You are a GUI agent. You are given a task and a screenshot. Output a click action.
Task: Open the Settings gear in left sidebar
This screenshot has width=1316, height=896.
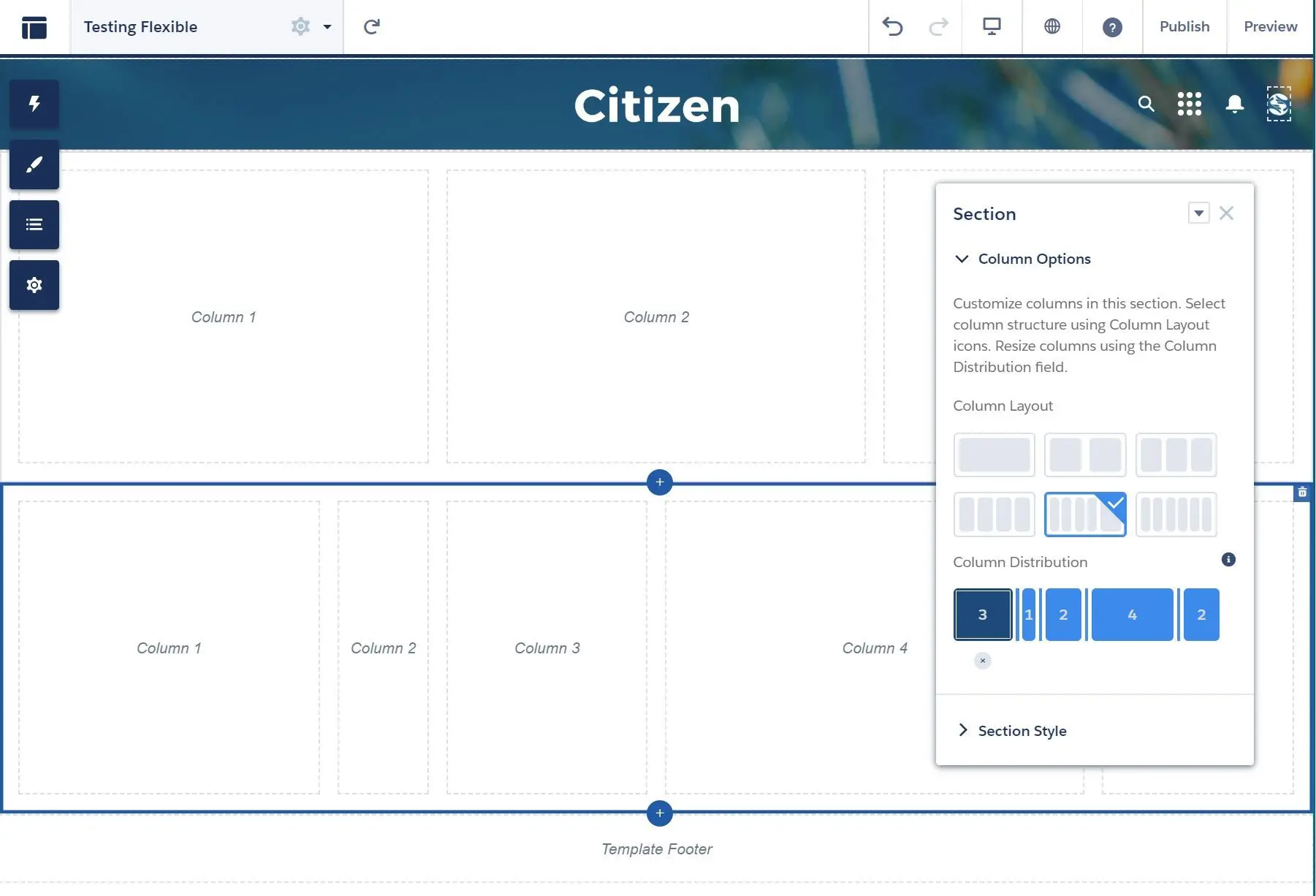(x=34, y=285)
